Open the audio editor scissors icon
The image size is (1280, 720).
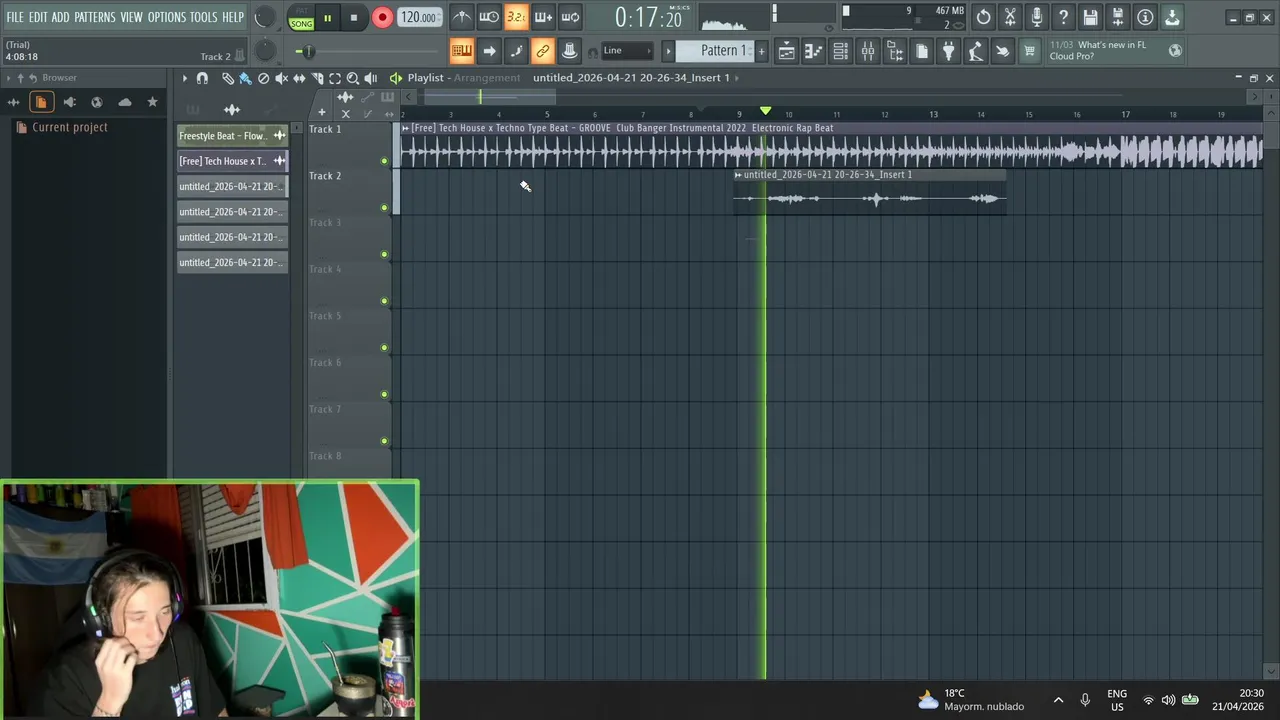[1010, 17]
